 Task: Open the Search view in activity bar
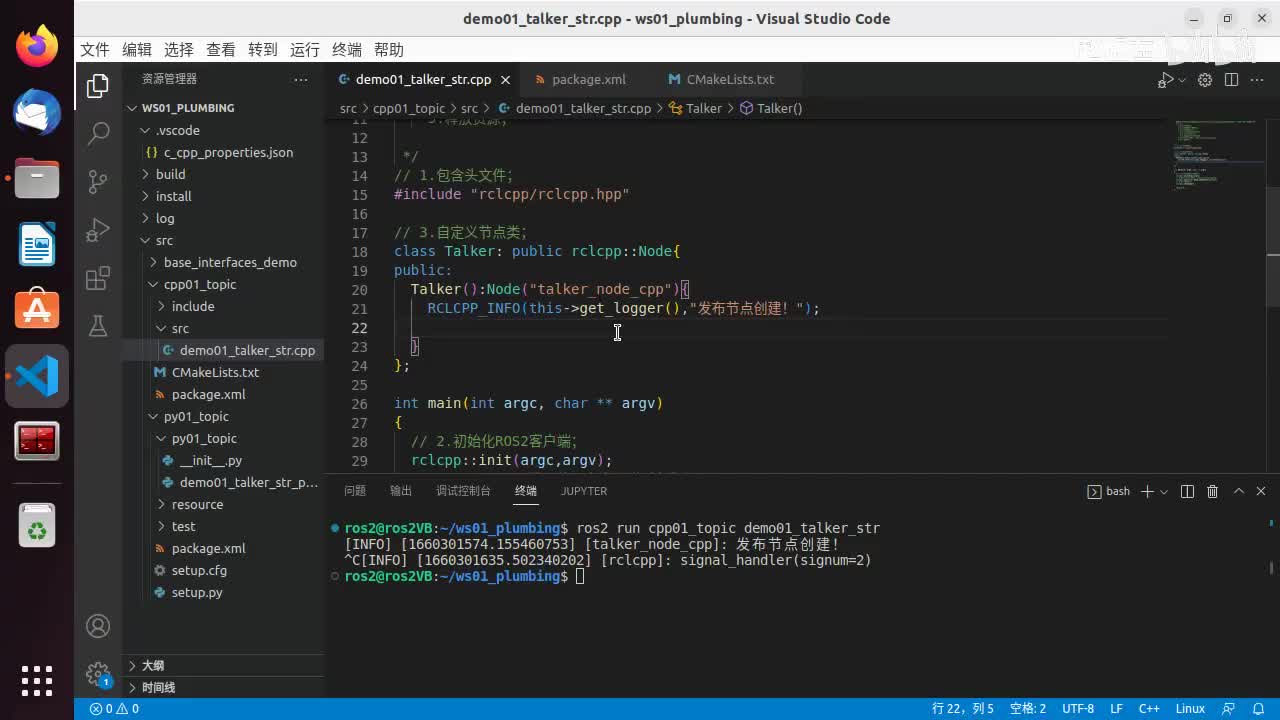pyautogui.click(x=98, y=133)
